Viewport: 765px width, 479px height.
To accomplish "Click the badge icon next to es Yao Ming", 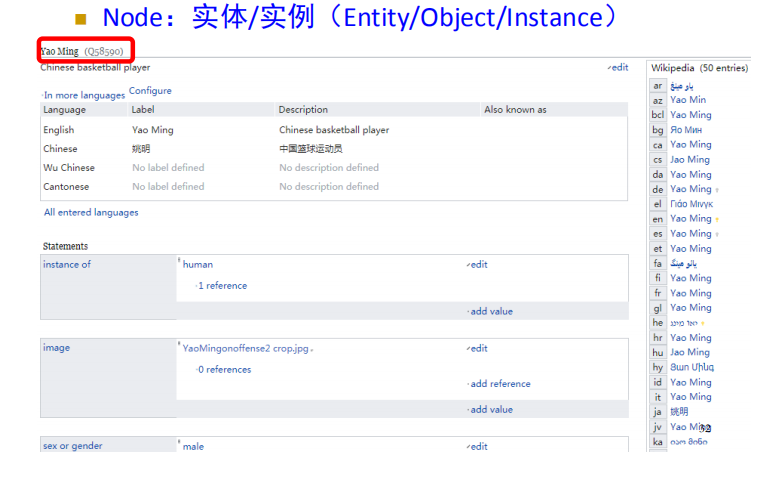I will point(717,235).
